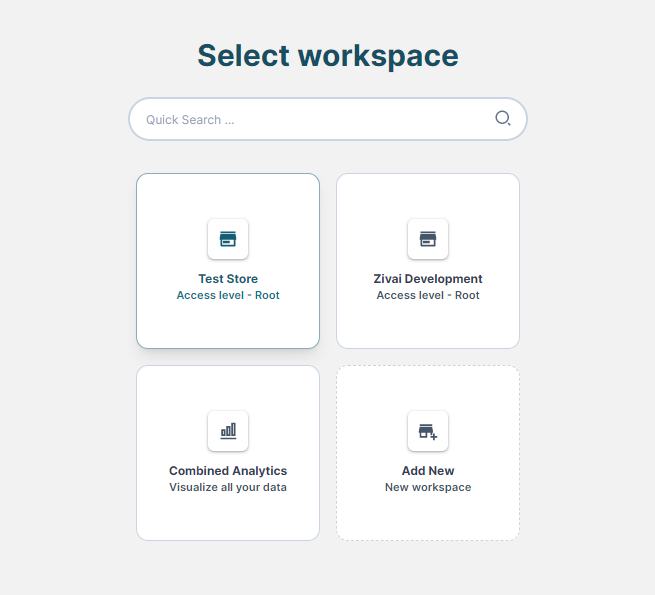This screenshot has height=595, width=655.
Task: Click the Test Store storefront icon
Action: [x=228, y=239]
